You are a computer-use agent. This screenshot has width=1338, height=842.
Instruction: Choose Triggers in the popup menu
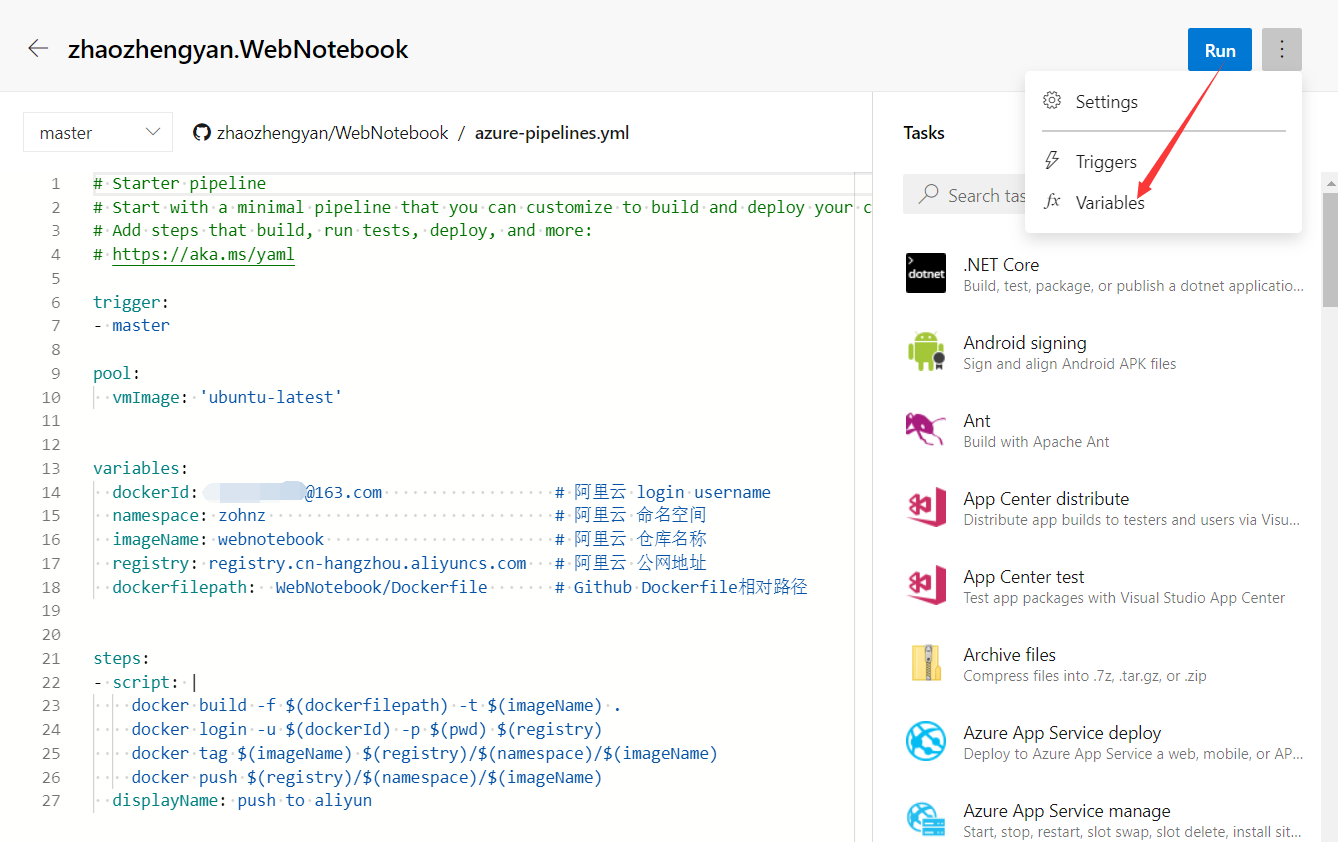pyautogui.click(x=1106, y=162)
